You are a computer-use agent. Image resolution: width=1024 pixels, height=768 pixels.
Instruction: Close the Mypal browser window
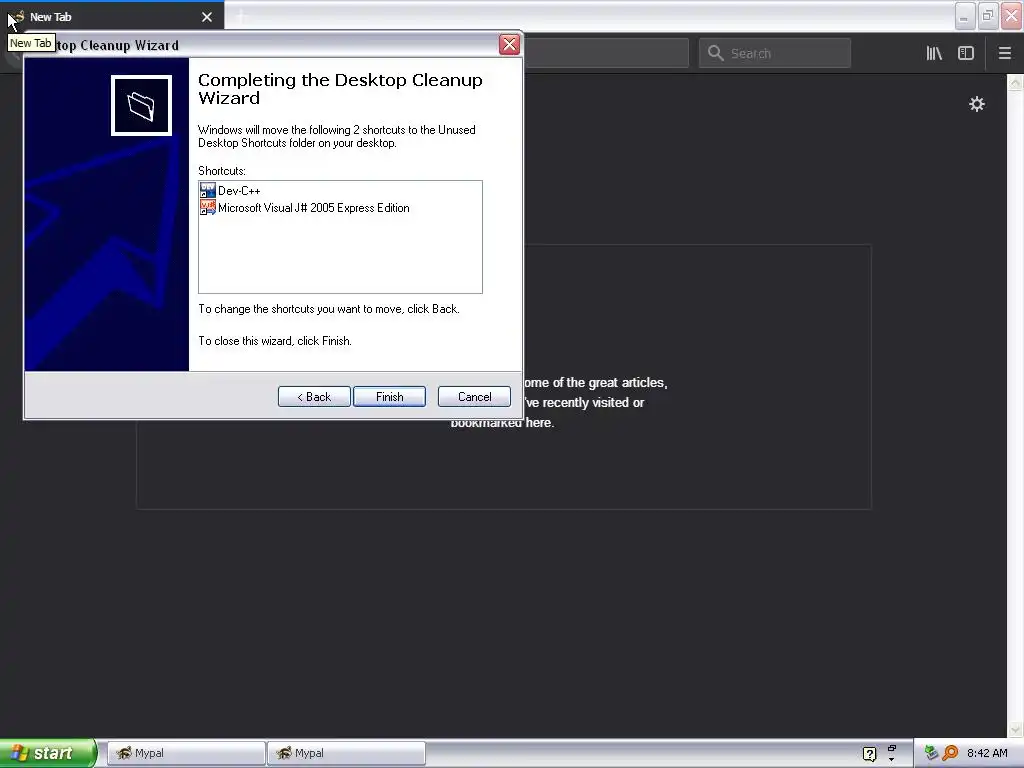tap(1012, 16)
